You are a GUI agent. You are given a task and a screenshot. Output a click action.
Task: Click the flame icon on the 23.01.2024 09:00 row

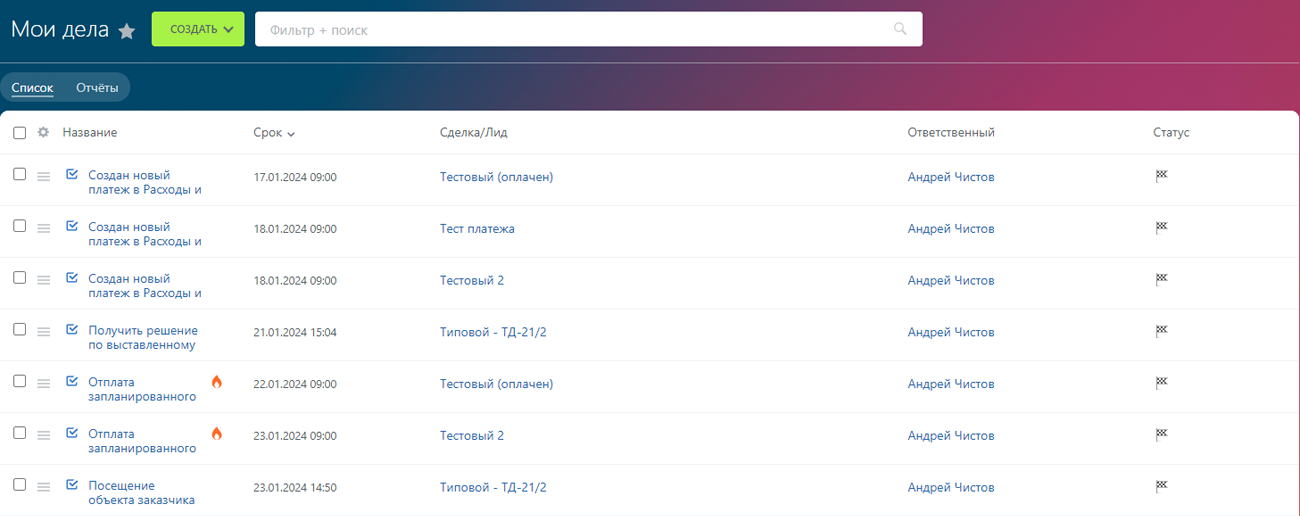(217, 434)
